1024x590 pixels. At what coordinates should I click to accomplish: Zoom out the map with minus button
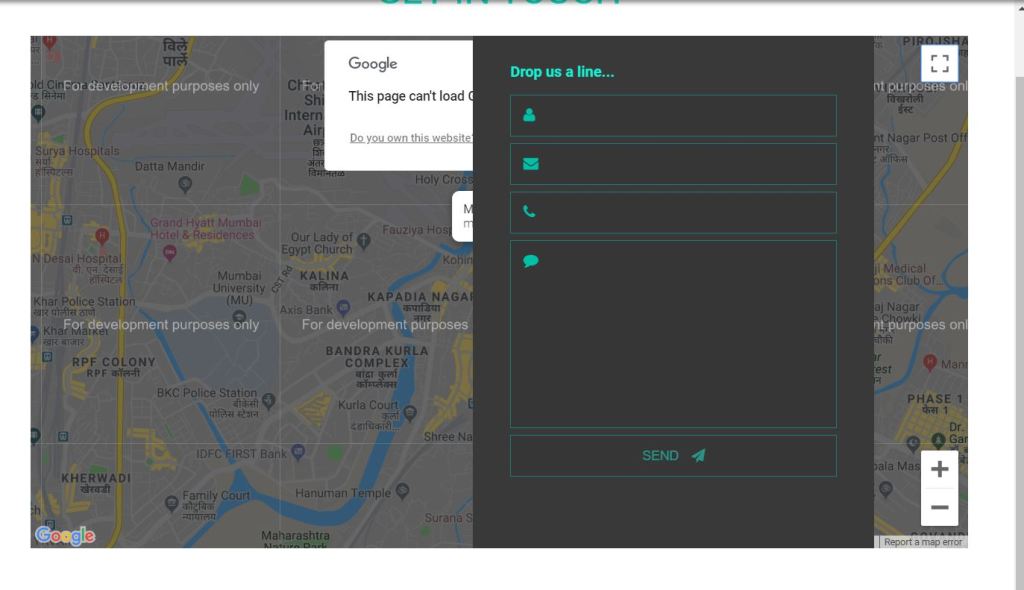point(939,507)
